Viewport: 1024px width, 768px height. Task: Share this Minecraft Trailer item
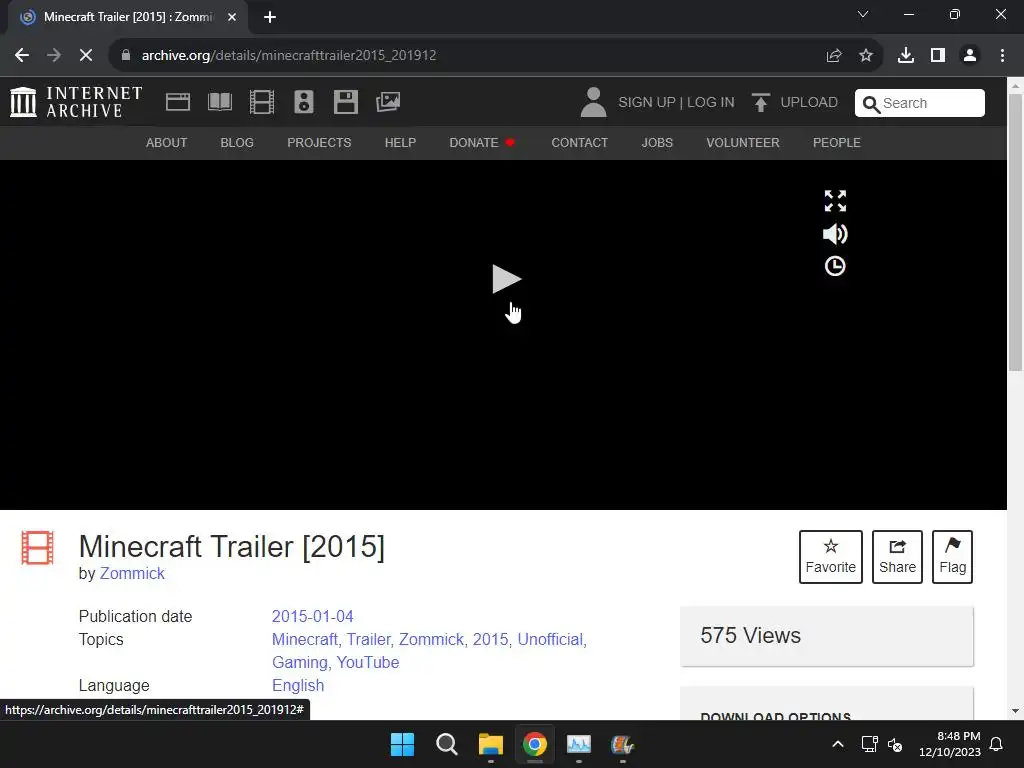[x=897, y=556]
